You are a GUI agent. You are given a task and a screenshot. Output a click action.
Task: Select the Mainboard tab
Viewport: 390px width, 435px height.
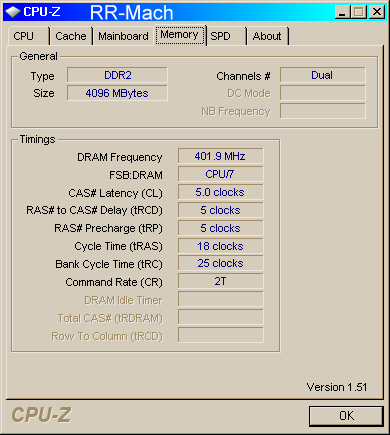coord(123,36)
